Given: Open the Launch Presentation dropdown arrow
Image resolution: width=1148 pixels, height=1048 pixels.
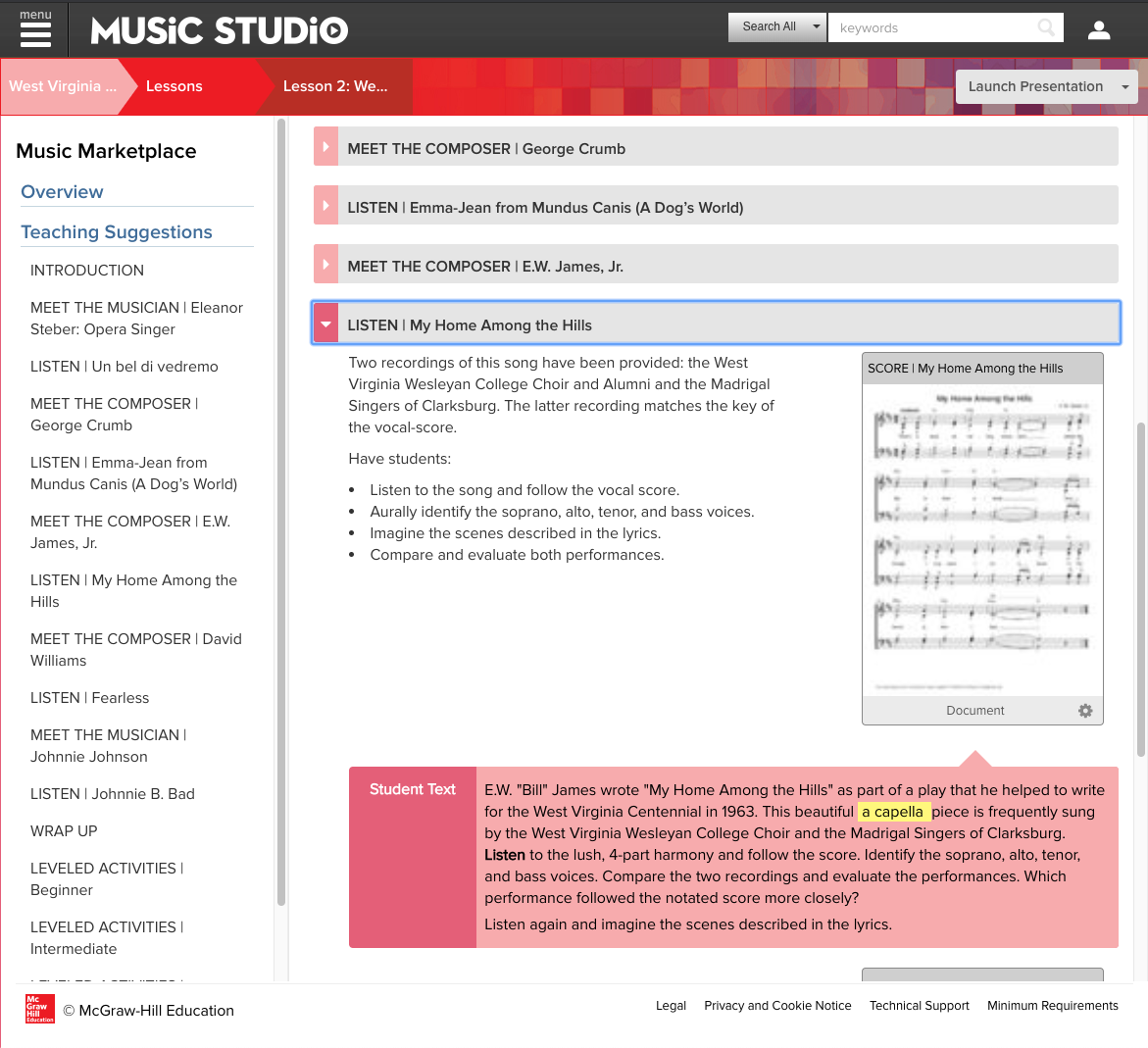Looking at the screenshot, I should coord(1125,86).
